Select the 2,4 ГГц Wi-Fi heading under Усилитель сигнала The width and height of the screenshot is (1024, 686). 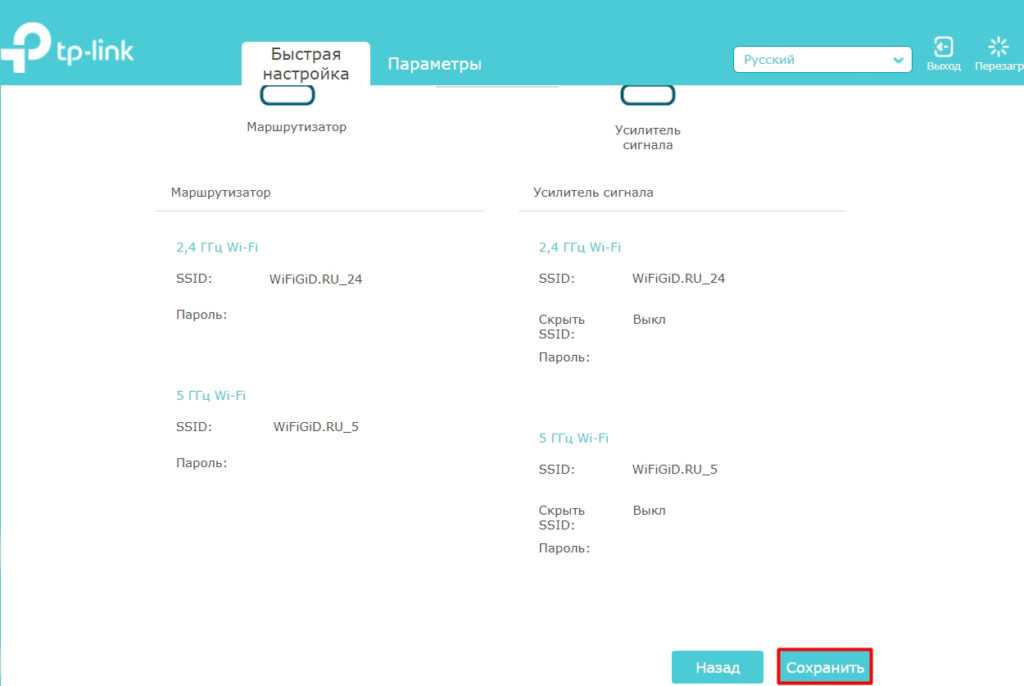coord(579,247)
